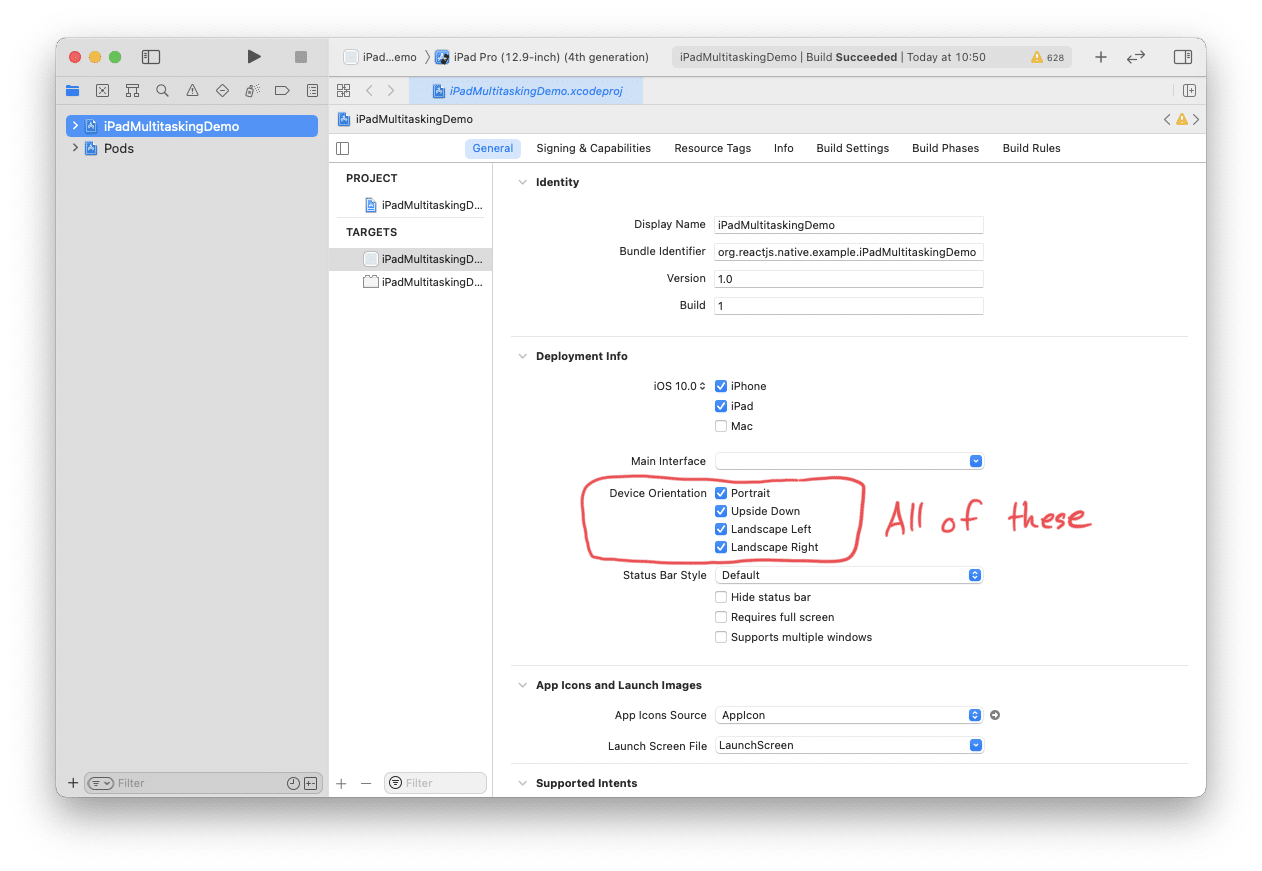Expand the Pods project in navigator
Screen dimensions: 1262x871
pyautogui.click(x=75, y=148)
